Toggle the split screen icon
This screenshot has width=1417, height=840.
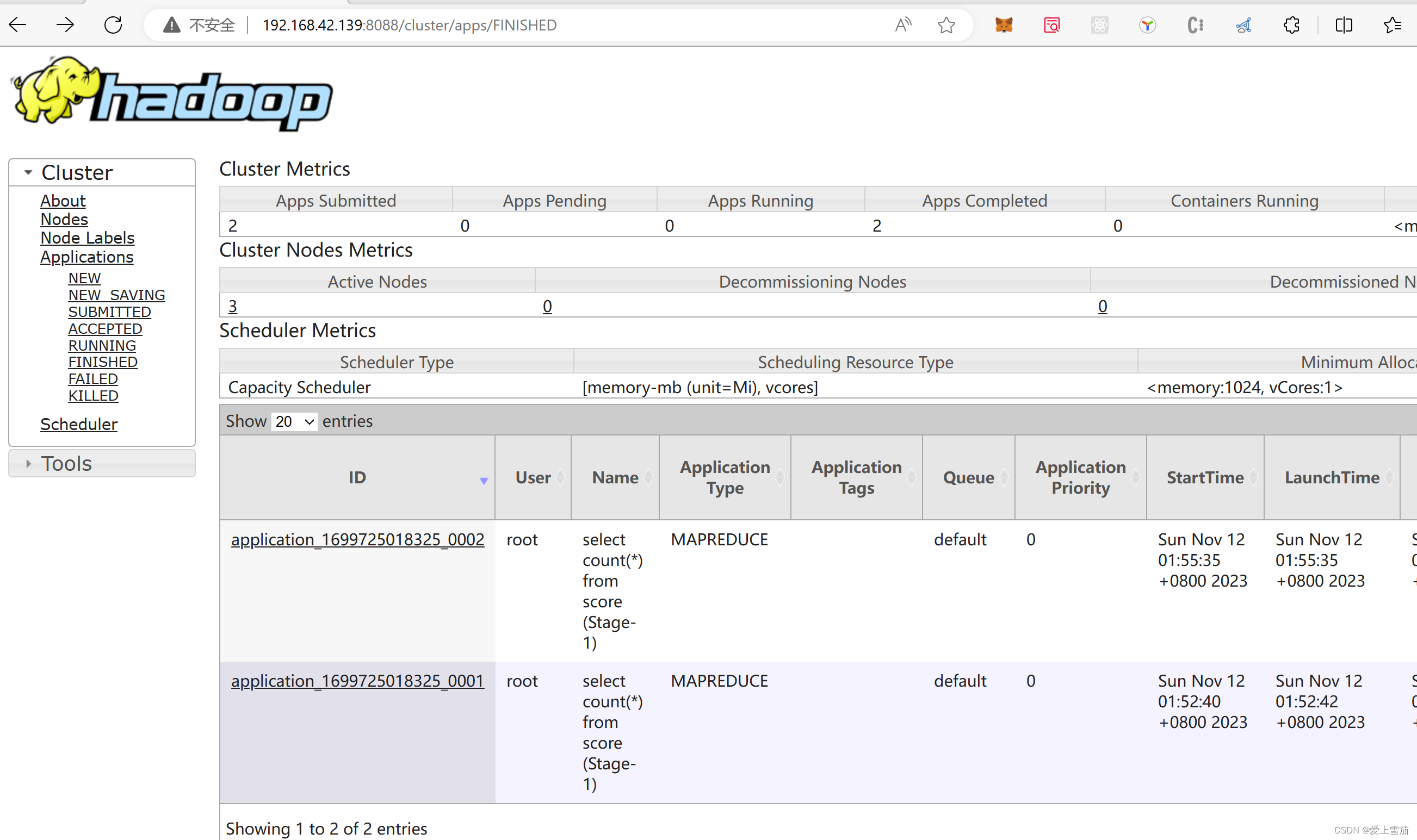1344,25
